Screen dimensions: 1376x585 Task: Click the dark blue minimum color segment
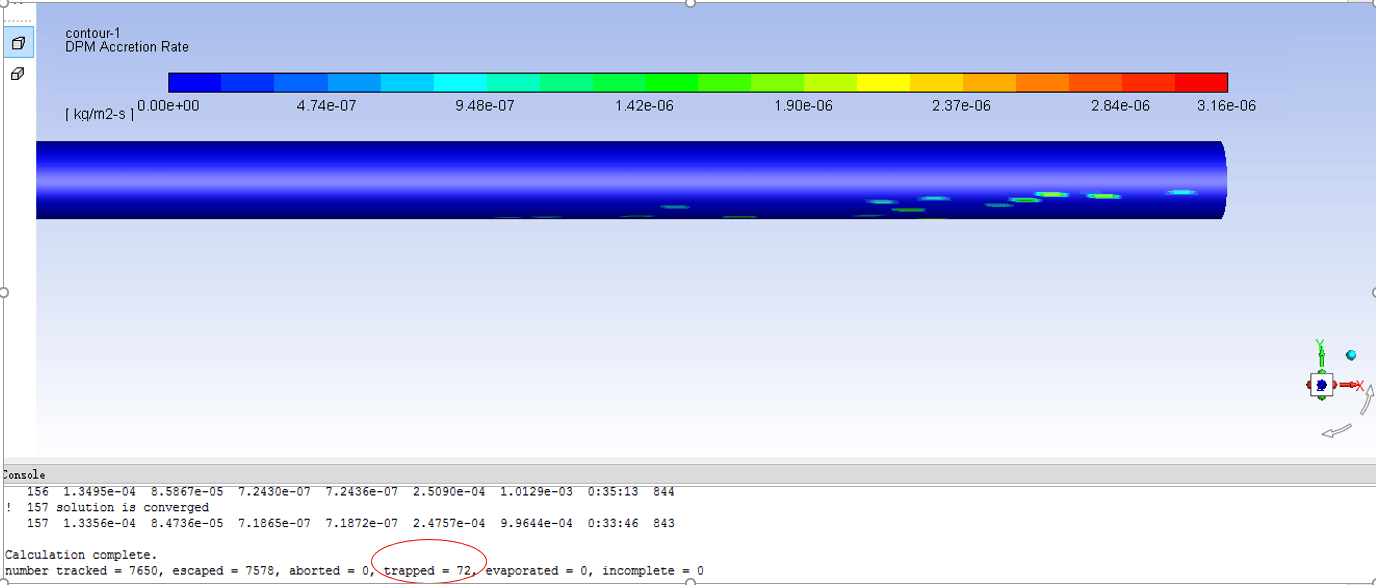pos(194,82)
